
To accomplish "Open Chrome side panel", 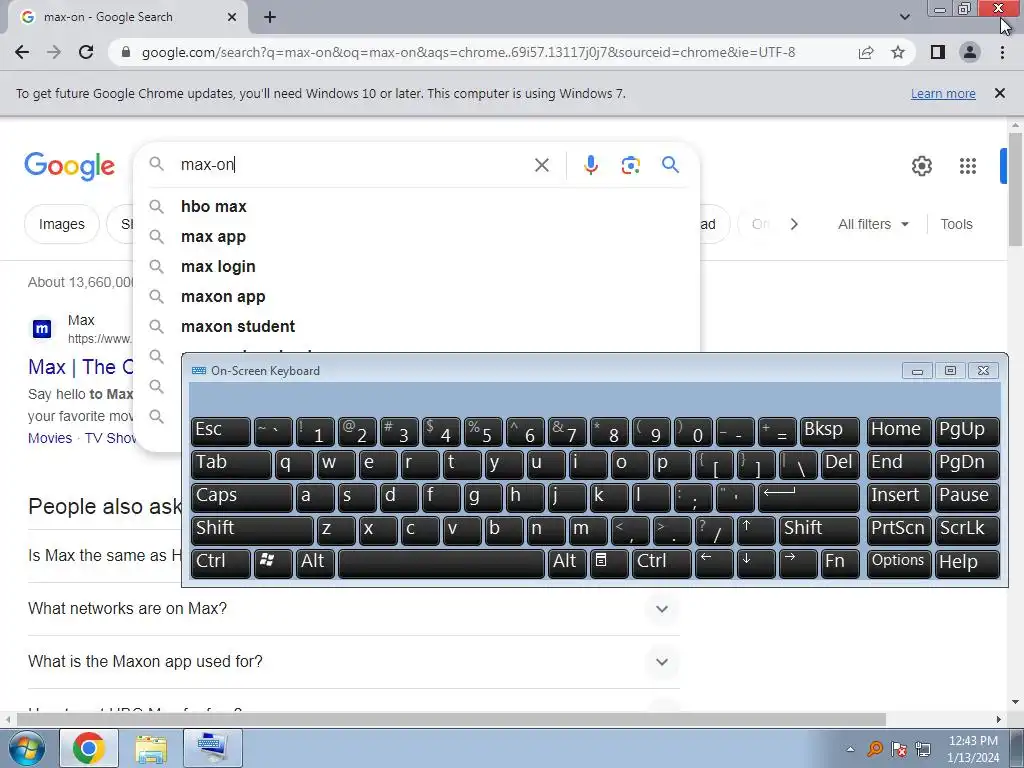I will coord(938,52).
